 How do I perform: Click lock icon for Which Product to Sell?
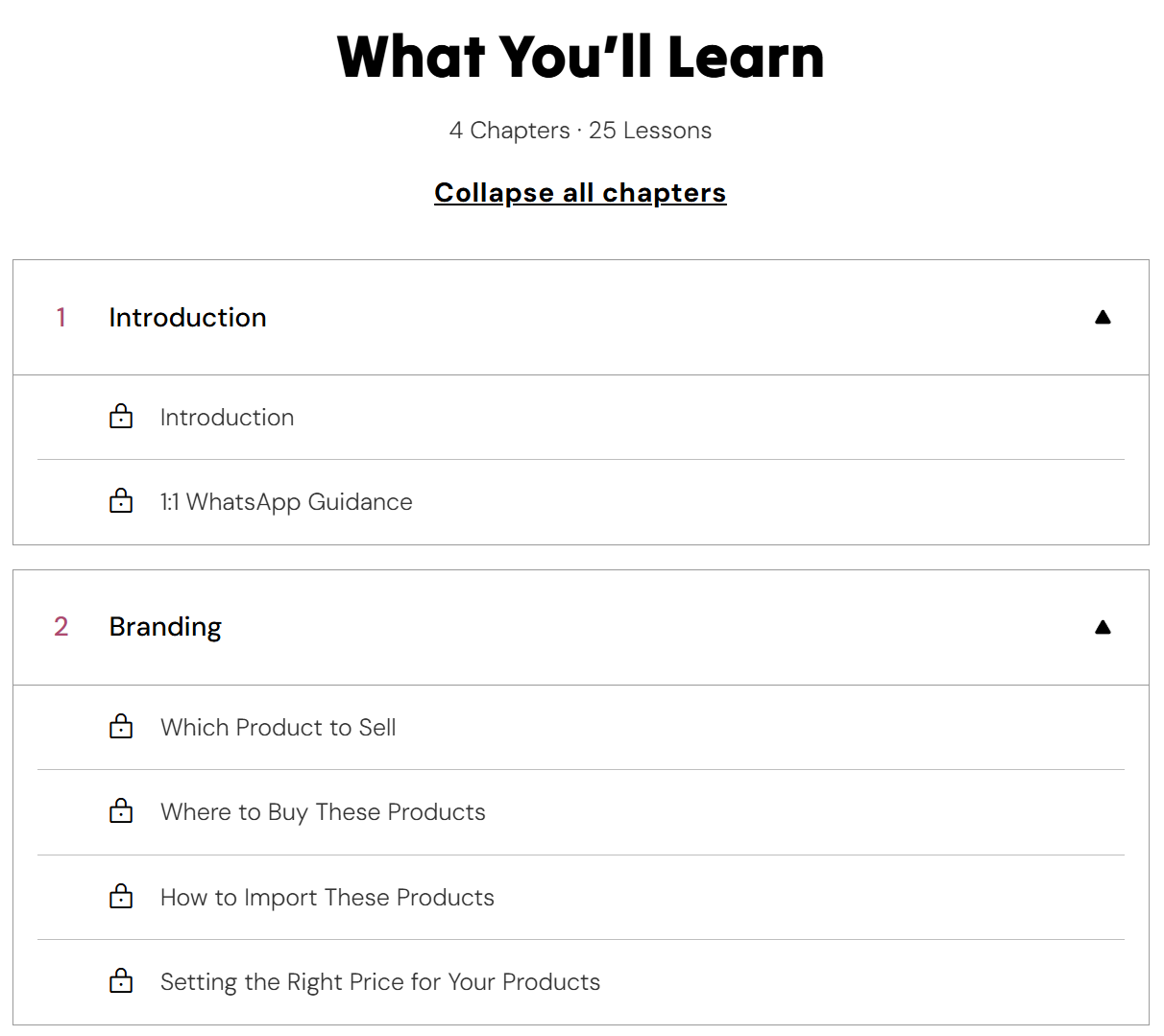(121, 727)
